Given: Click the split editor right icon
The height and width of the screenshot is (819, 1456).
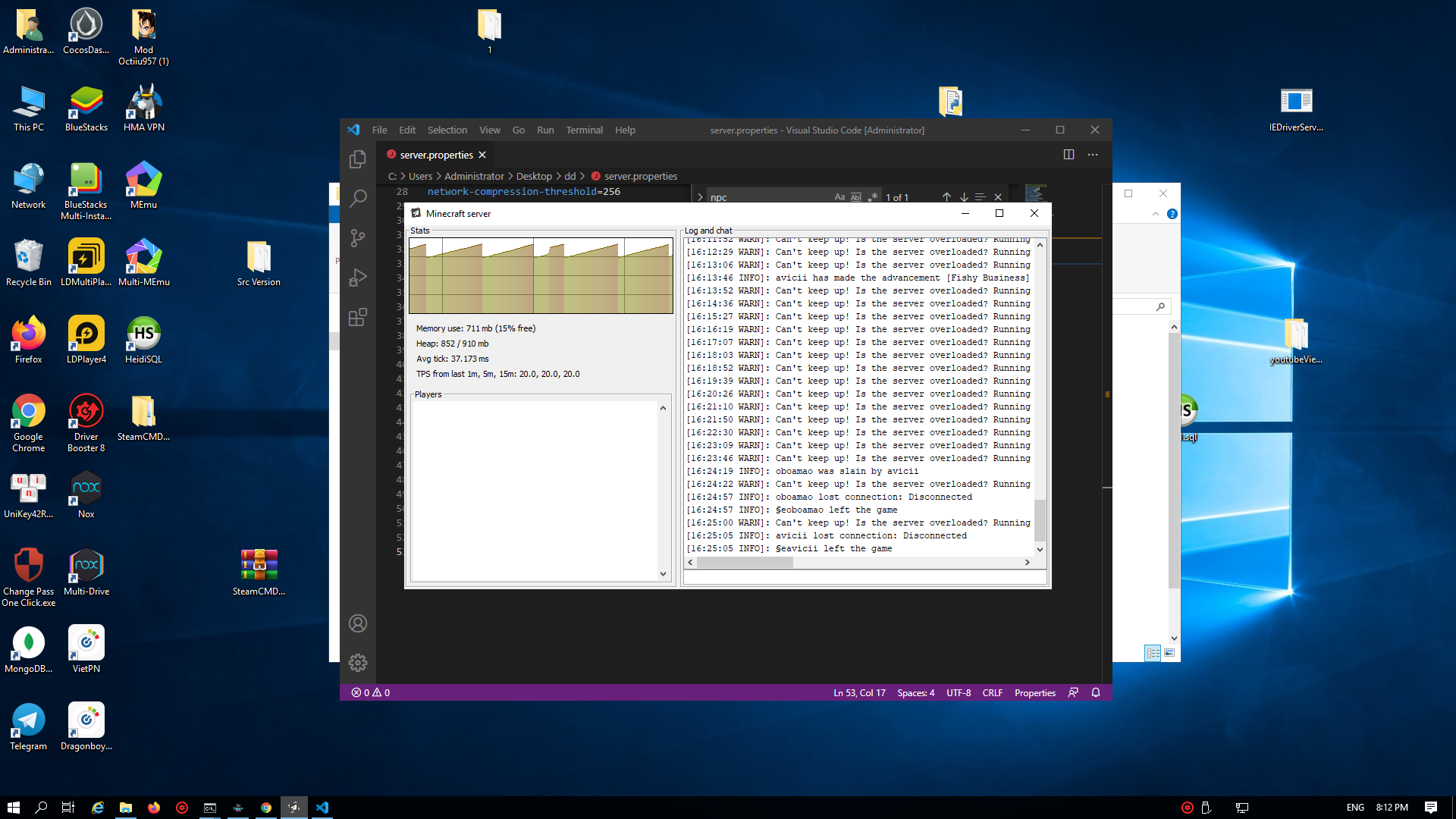Looking at the screenshot, I should (x=1068, y=155).
